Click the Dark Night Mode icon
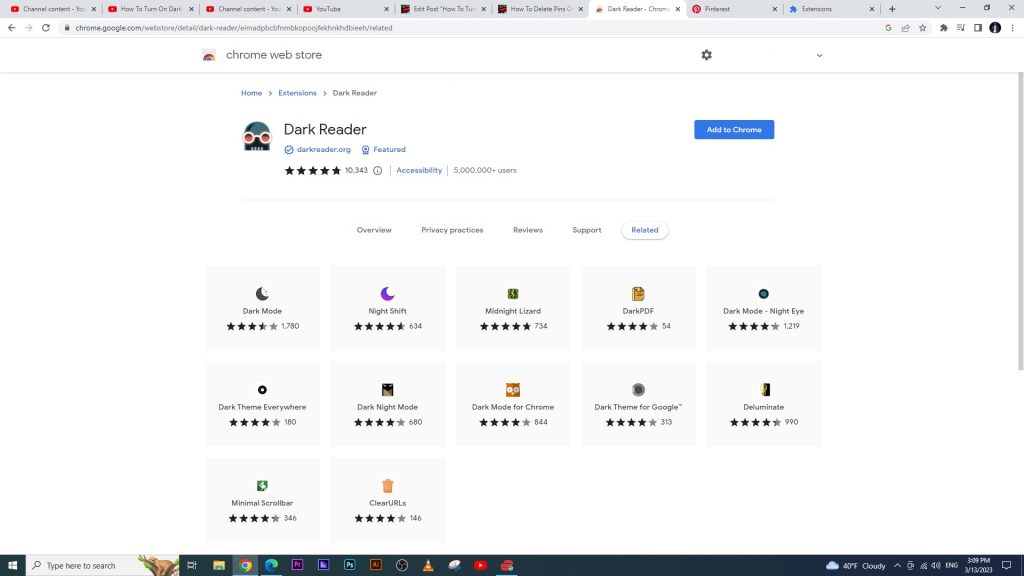The image size is (1024, 576). point(387,389)
